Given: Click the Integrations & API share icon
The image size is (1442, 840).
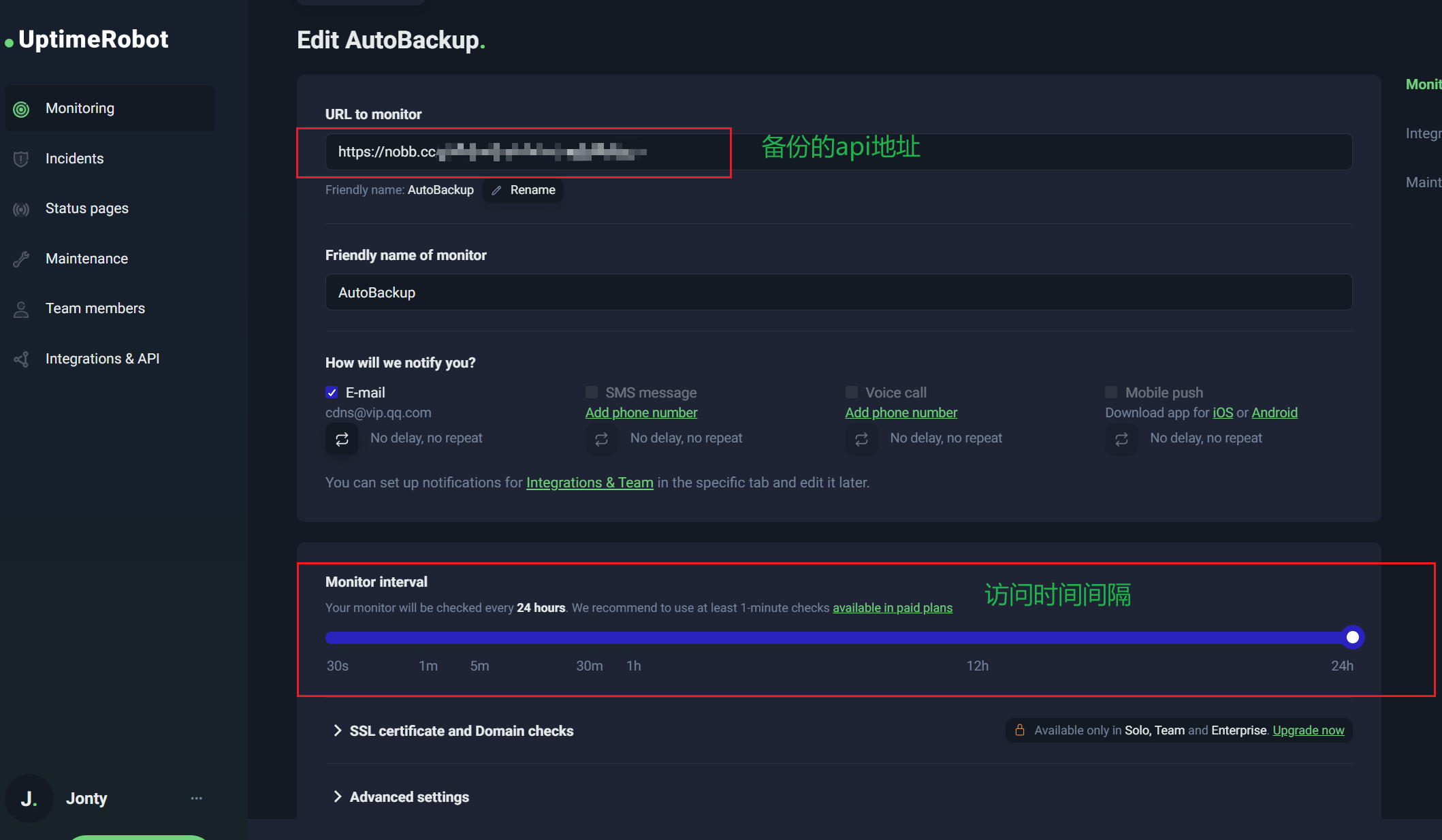Looking at the screenshot, I should [x=21, y=359].
